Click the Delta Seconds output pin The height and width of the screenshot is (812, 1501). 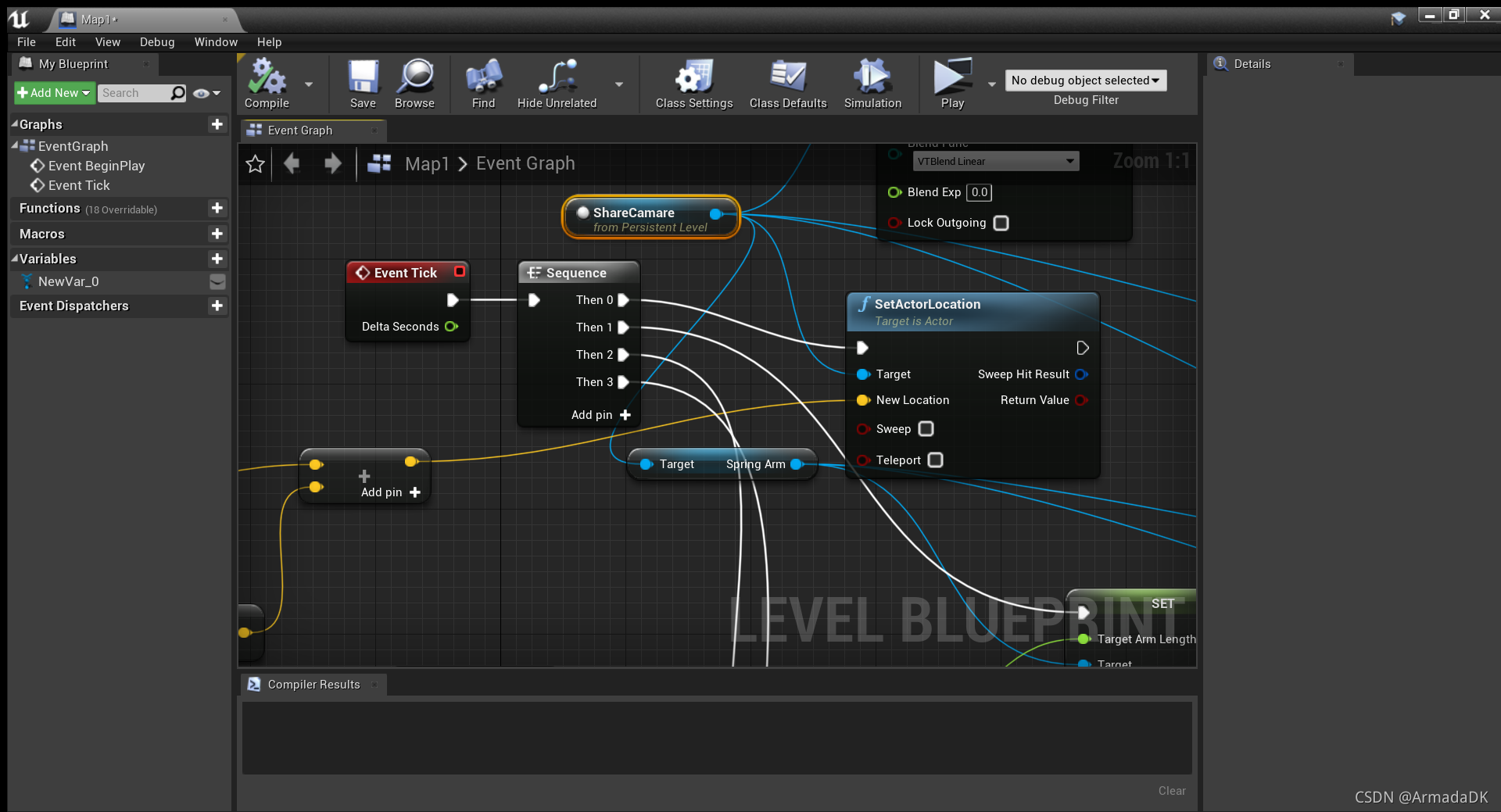(451, 327)
